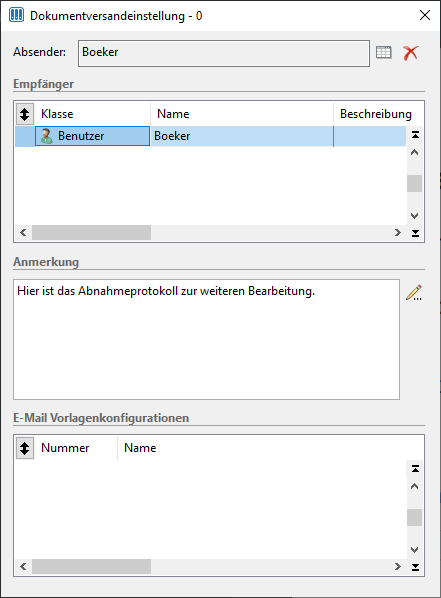Viewport: 441px width, 598px height.
Task: Jump to last row in E-Mail templates list
Action: coord(415,567)
